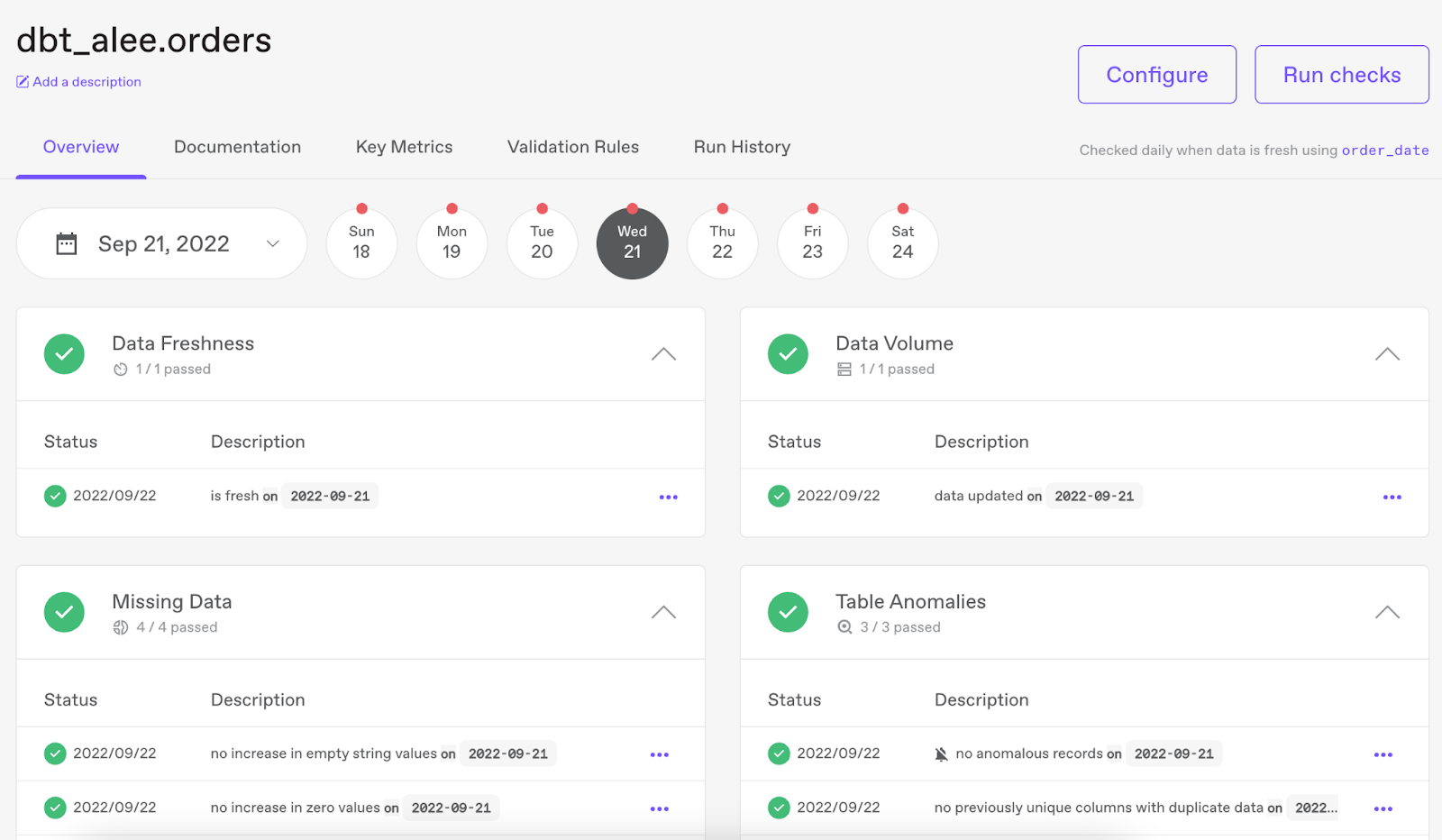Viewport: 1442px width, 840px height.
Task: Collapse the Missing Data section
Action: click(663, 612)
